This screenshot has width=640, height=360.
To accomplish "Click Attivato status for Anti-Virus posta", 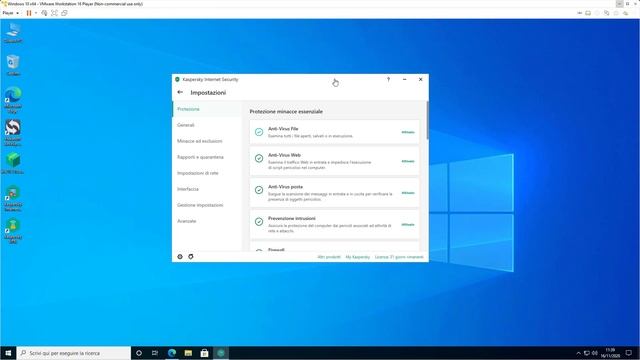I will pyautogui.click(x=408, y=193).
